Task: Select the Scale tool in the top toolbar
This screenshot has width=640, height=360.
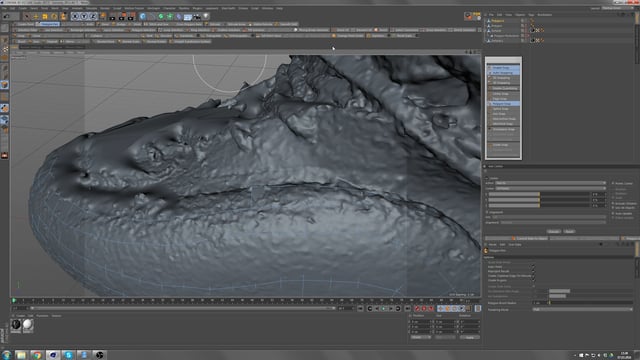Action: tap(45, 16)
